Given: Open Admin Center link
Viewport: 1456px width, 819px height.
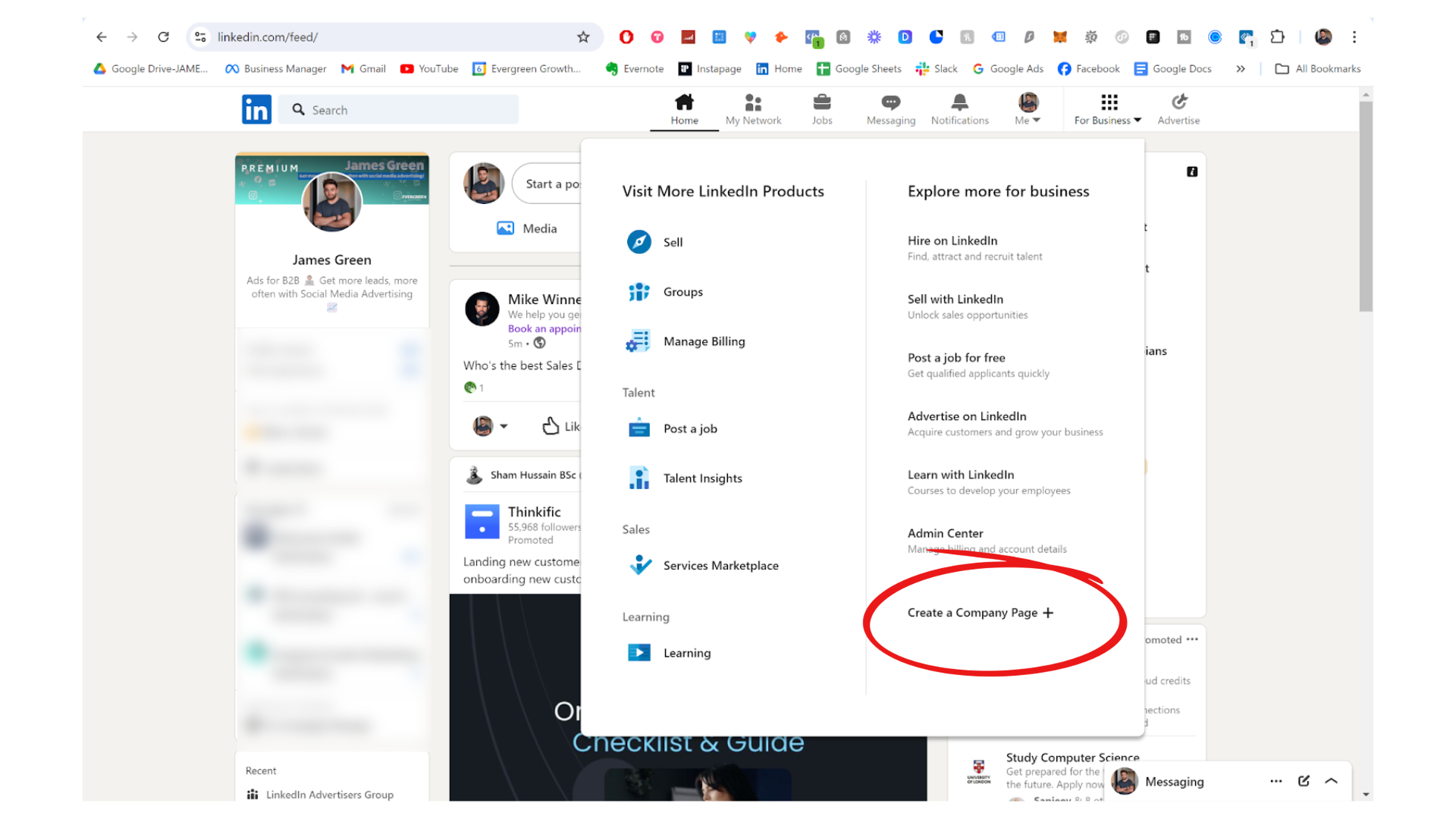Looking at the screenshot, I should coord(945,533).
